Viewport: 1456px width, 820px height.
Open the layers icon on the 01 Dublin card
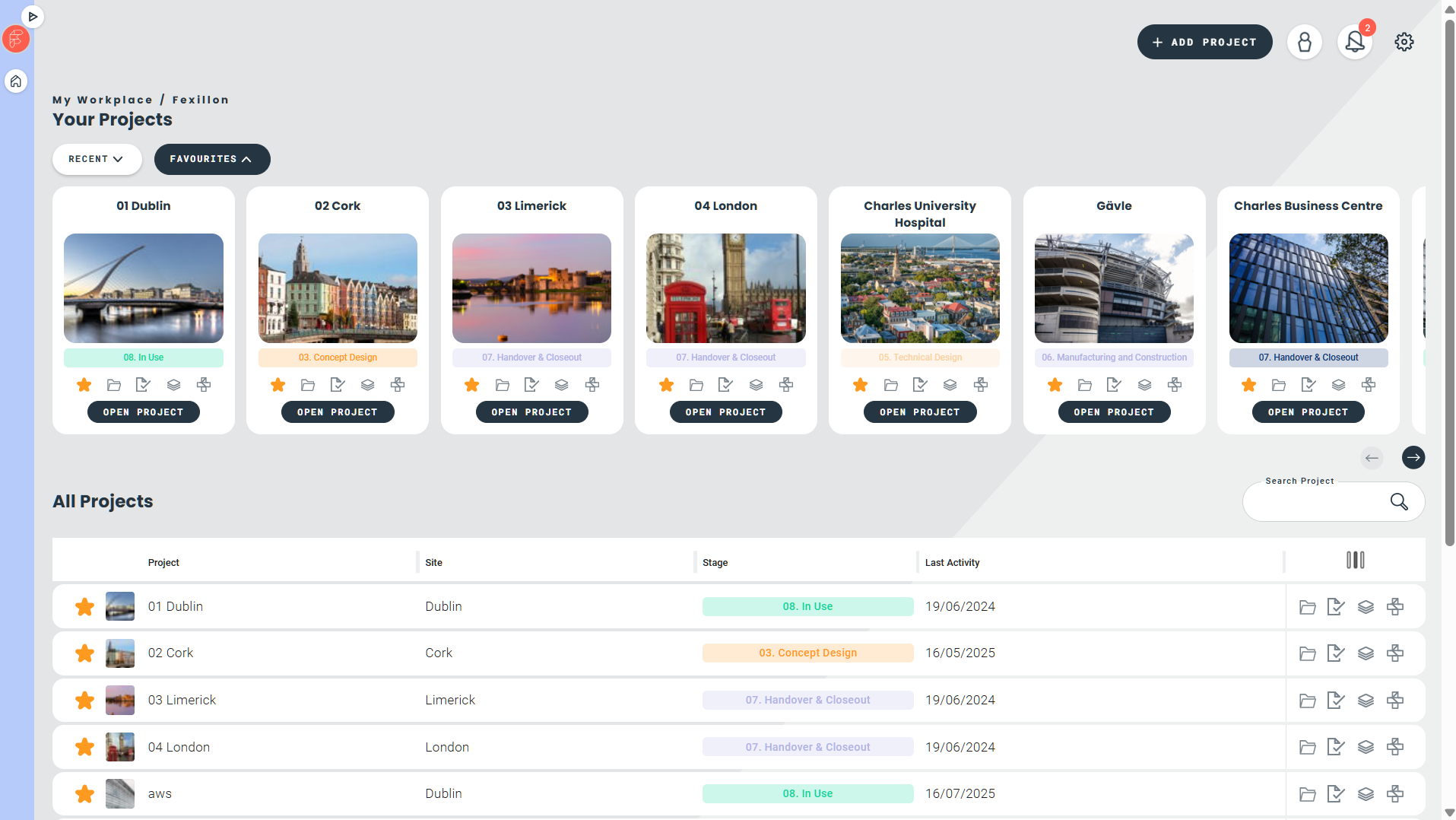173,385
